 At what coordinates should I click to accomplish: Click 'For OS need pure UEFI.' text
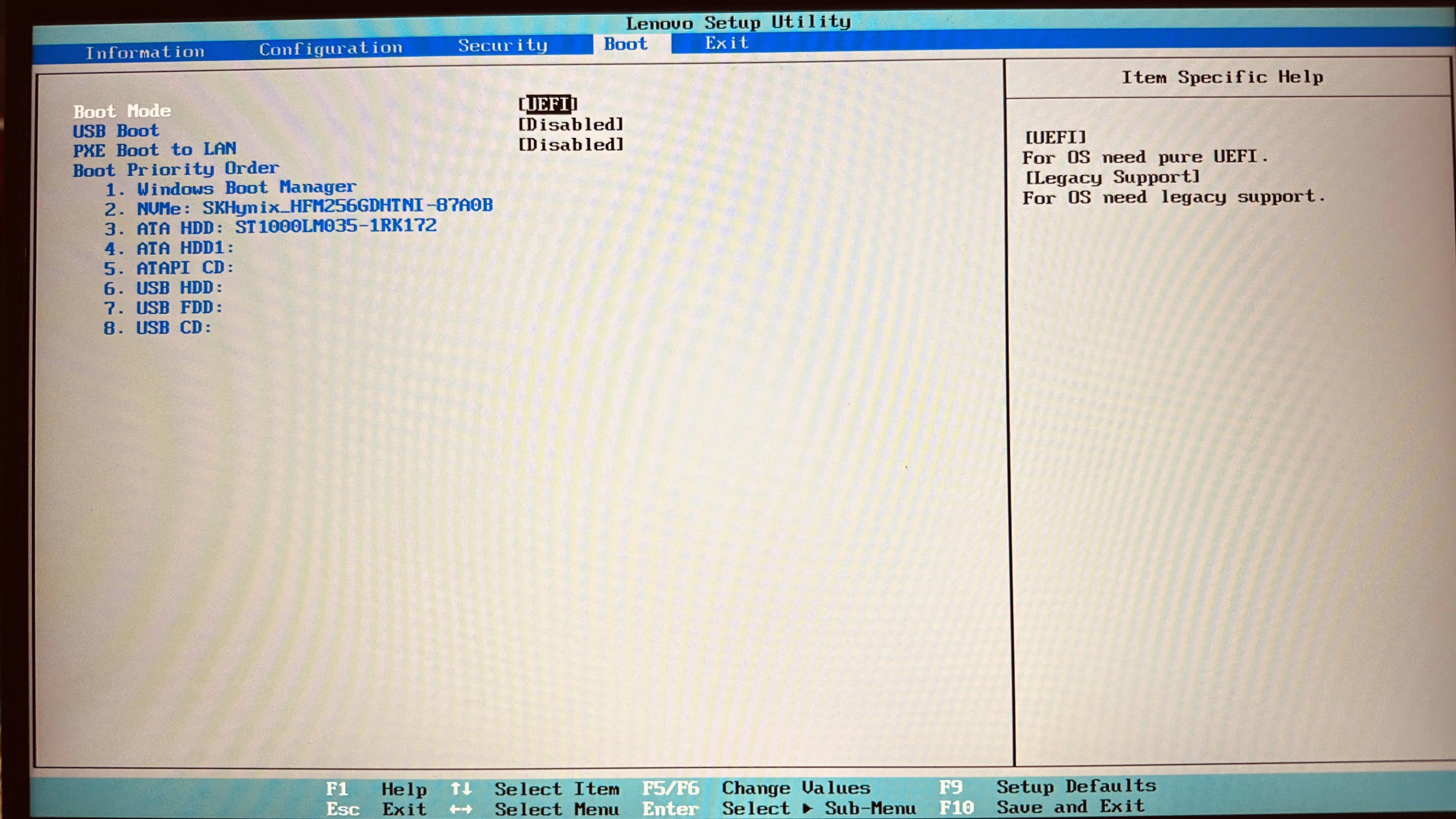(1145, 157)
